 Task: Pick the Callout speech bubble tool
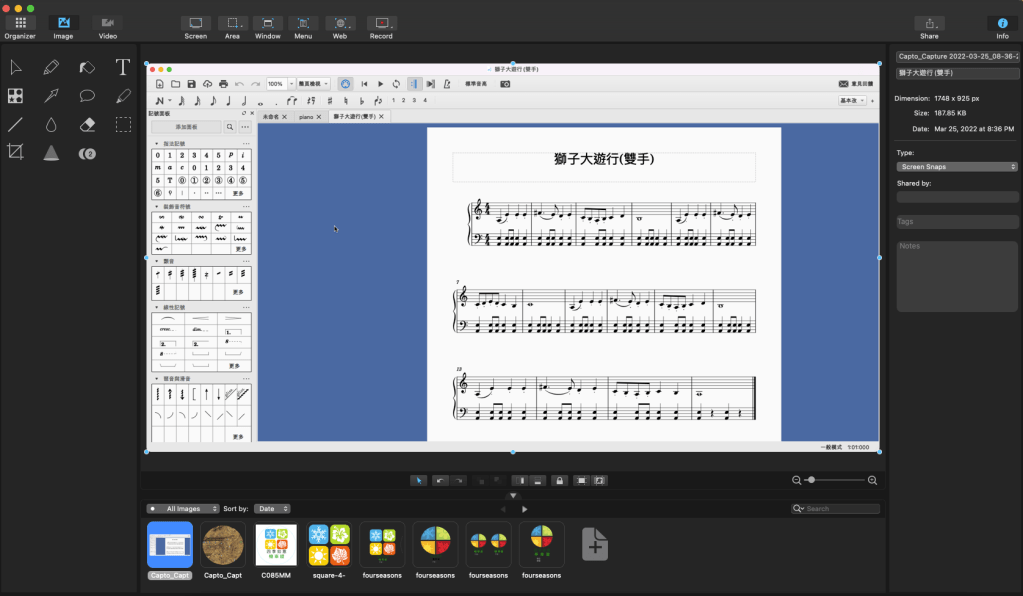click(x=87, y=96)
